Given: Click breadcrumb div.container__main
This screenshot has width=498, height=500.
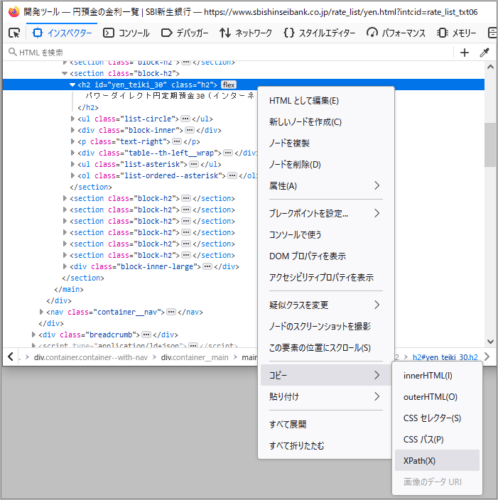Looking at the screenshot, I should pyautogui.click(x=195, y=357).
